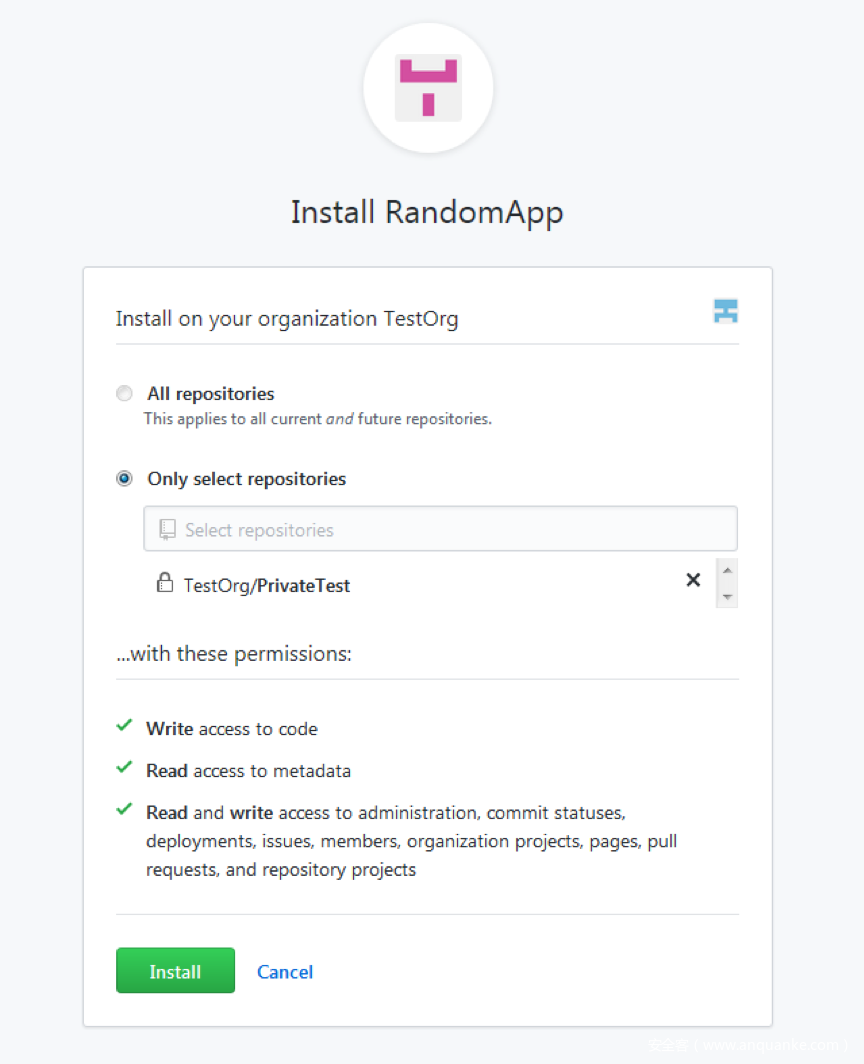The width and height of the screenshot is (864, 1064).
Task: Click the checkmark beside Read access to metadata
Action: pos(125,768)
